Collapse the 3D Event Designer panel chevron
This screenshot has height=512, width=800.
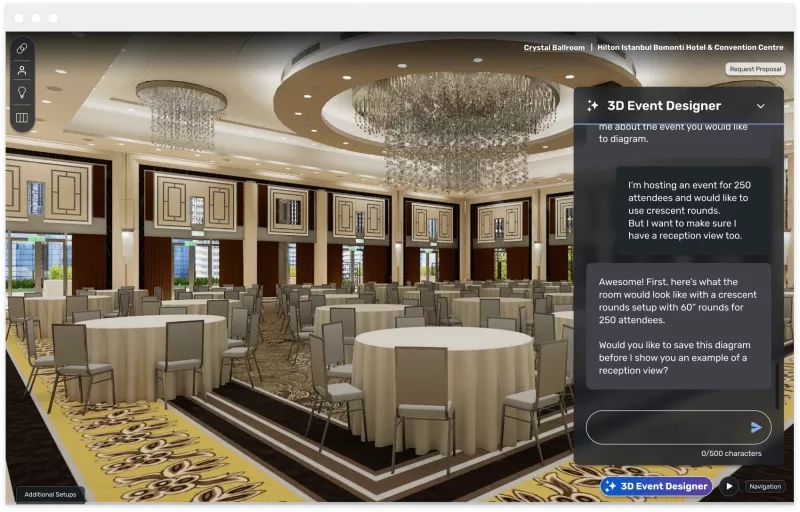point(761,106)
